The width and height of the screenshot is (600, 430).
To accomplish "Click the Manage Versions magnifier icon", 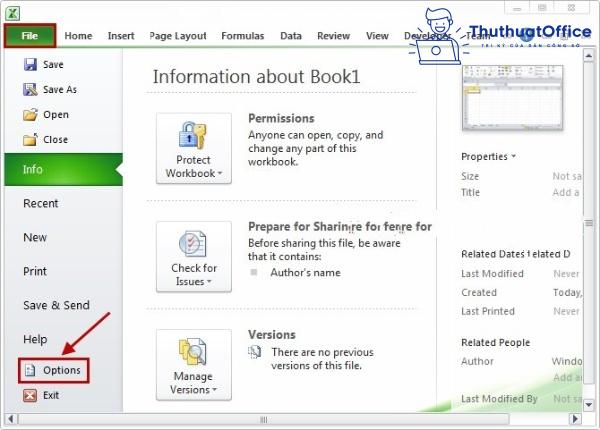I will tap(192, 352).
